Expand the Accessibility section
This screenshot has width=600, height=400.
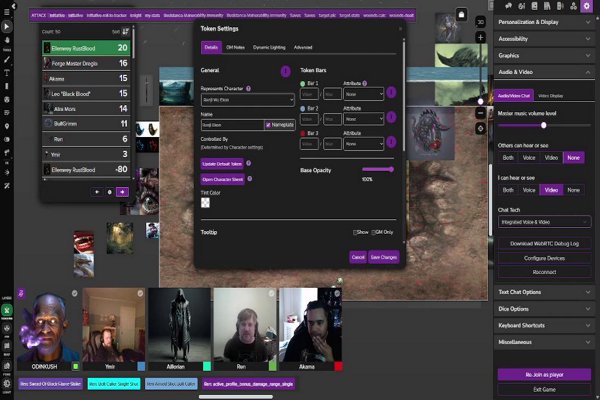pos(544,39)
